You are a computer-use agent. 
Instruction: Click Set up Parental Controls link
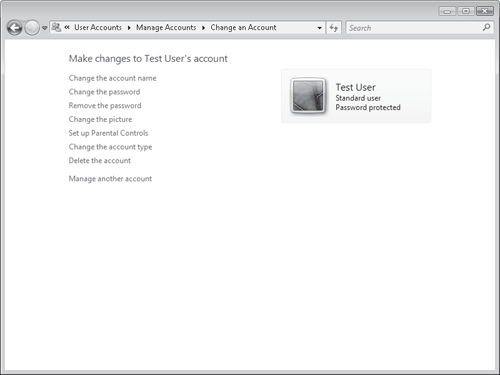click(x=108, y=133)
